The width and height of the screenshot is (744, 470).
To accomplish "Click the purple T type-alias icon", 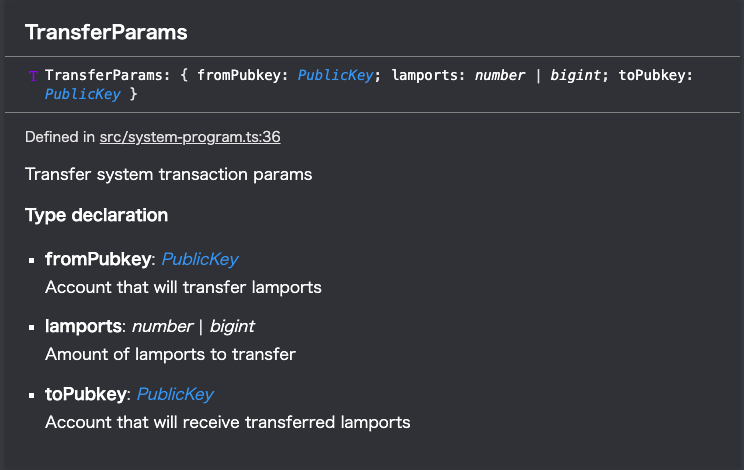I will click(x=33, y=76).
